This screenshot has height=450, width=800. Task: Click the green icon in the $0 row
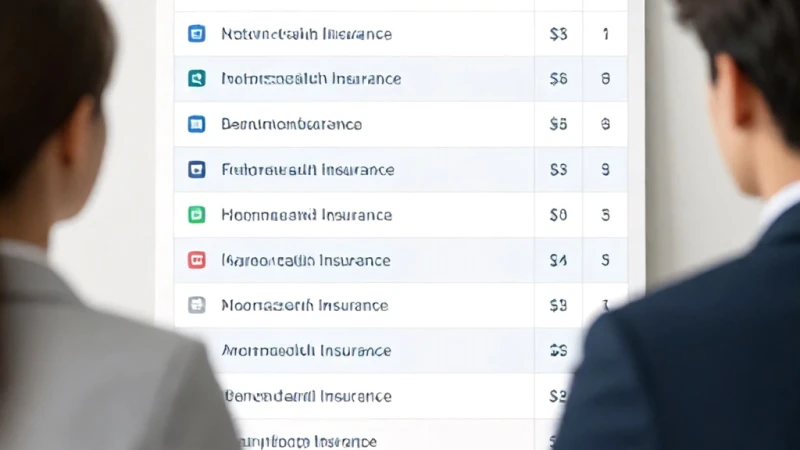[196, 215]
